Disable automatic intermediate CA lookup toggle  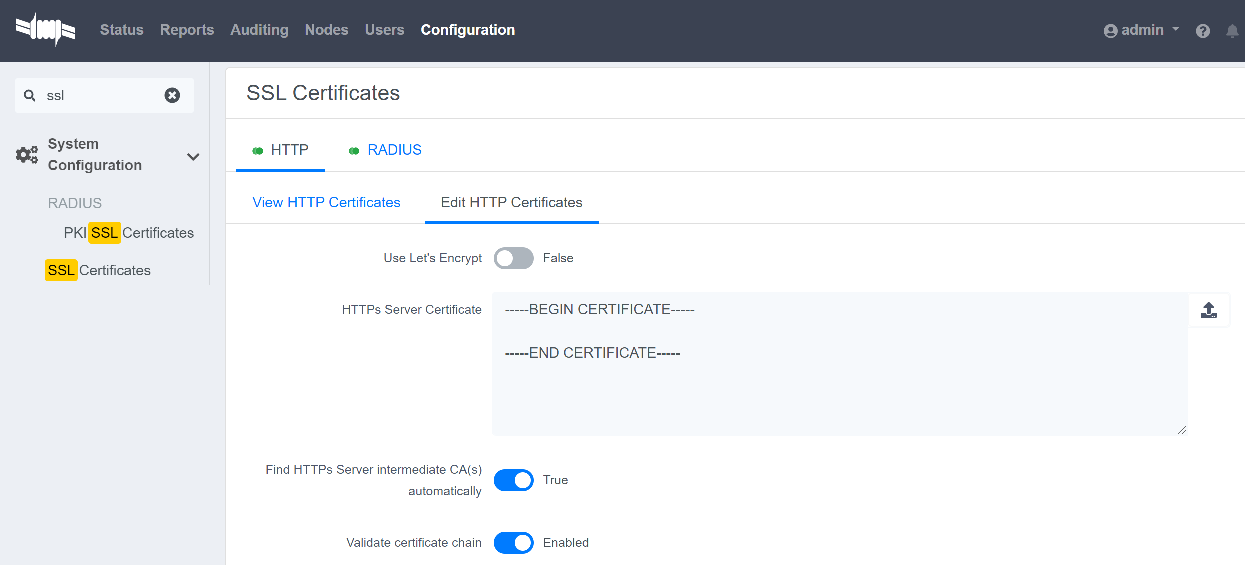[x=514, y=480]
